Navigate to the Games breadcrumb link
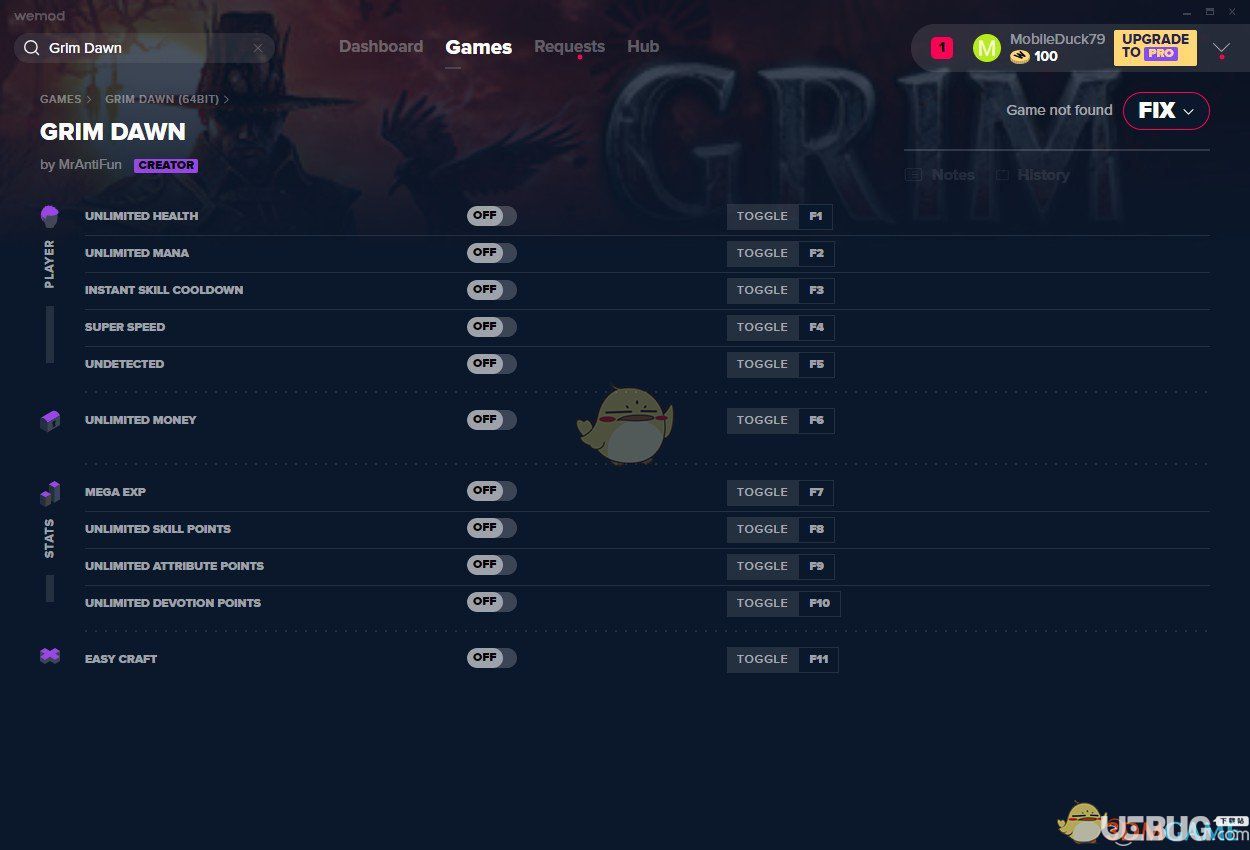The width and height of the screenshot is (1250, 850). (61, 100)
